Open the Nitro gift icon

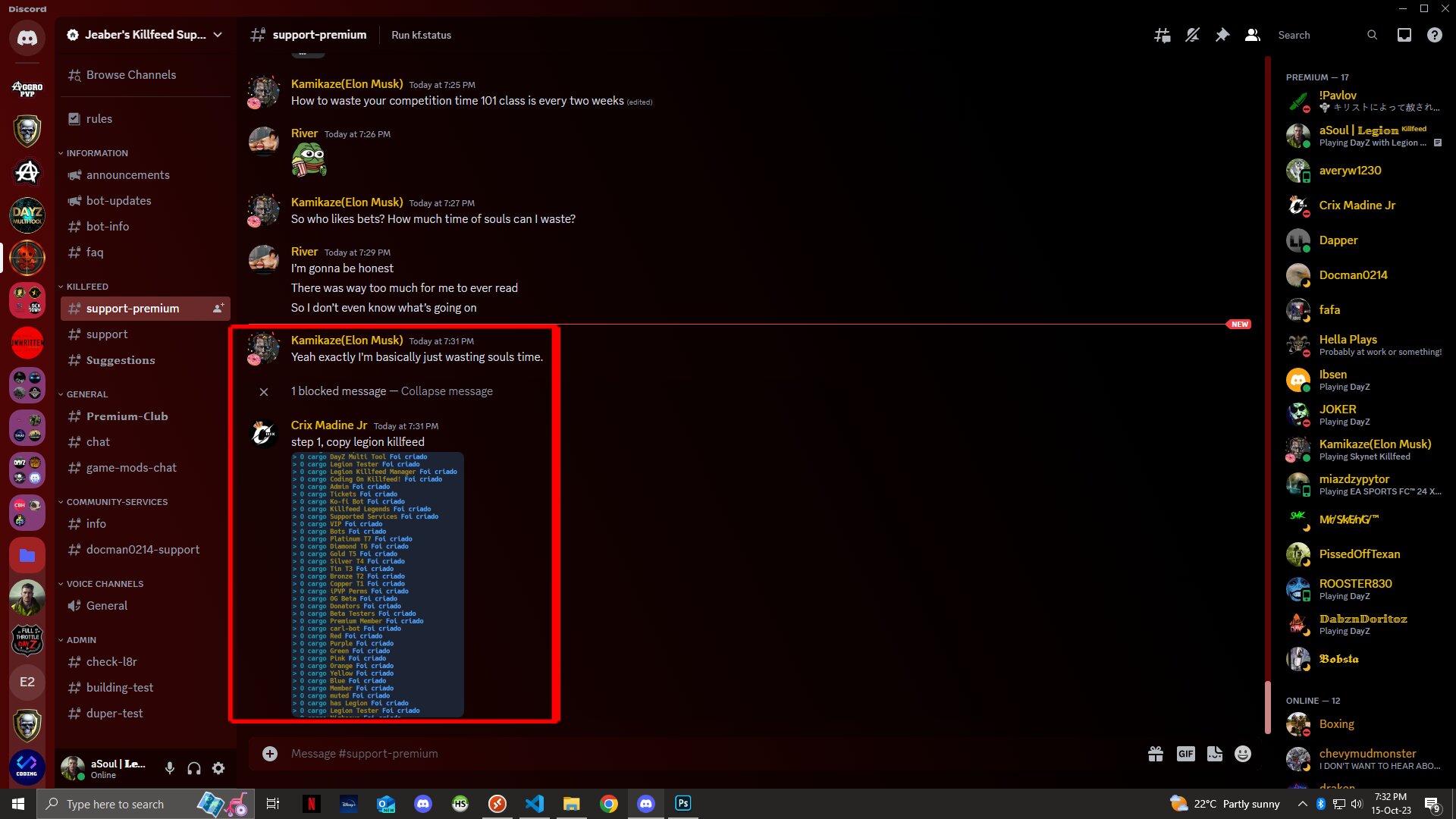pos(1156,754)
